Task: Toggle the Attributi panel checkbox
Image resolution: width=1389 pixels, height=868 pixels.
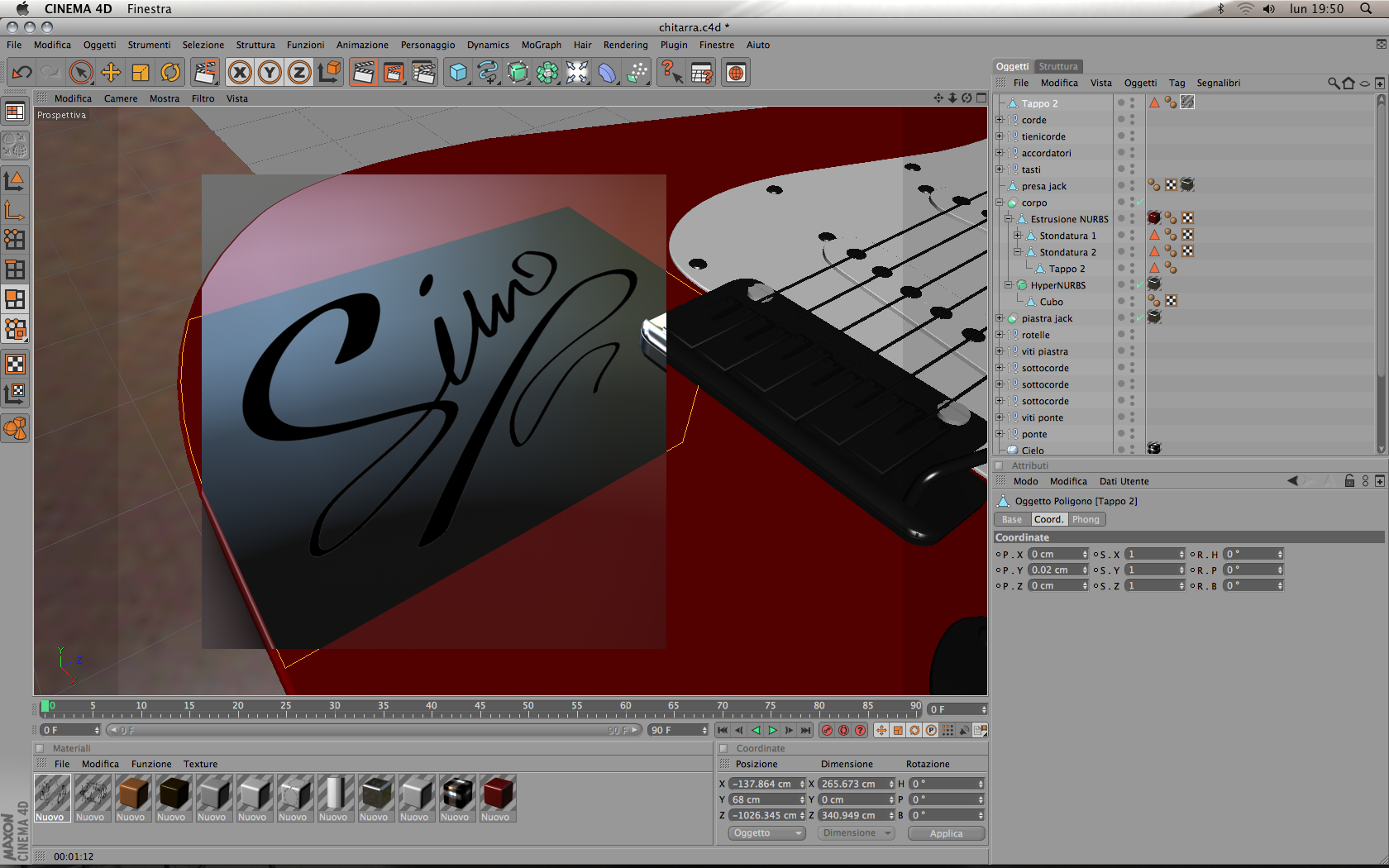Action: (x=999, y=465)
